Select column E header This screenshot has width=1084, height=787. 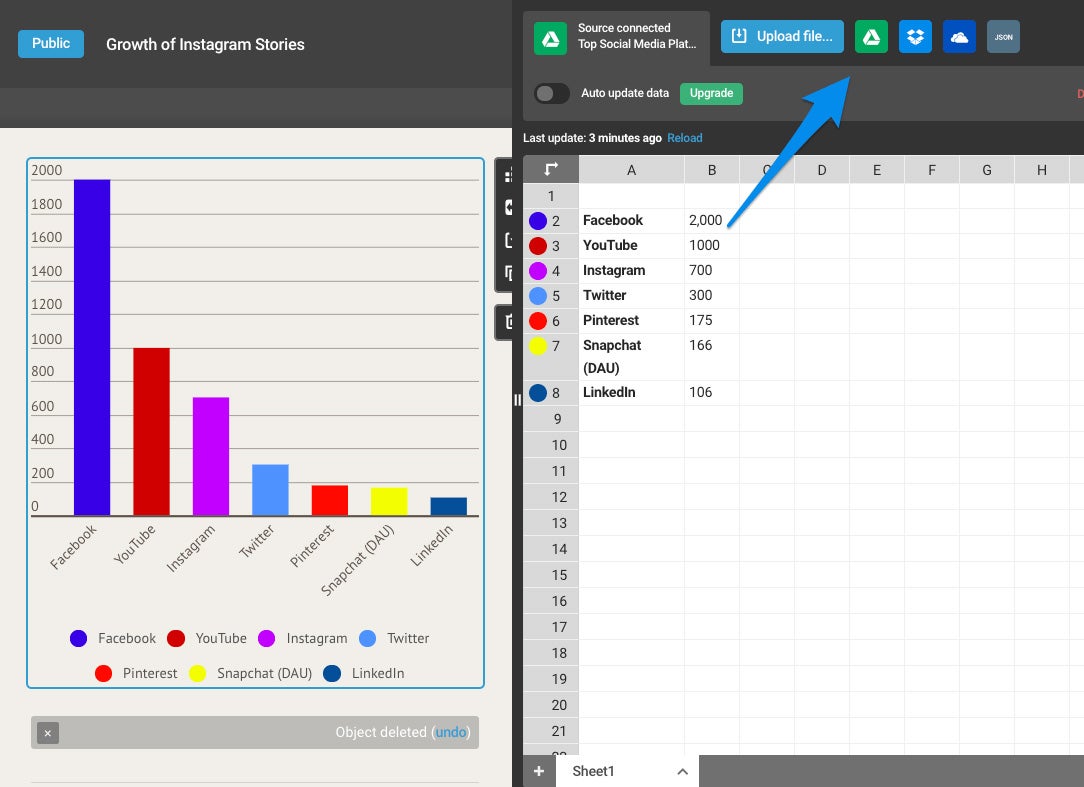point(877,169)
